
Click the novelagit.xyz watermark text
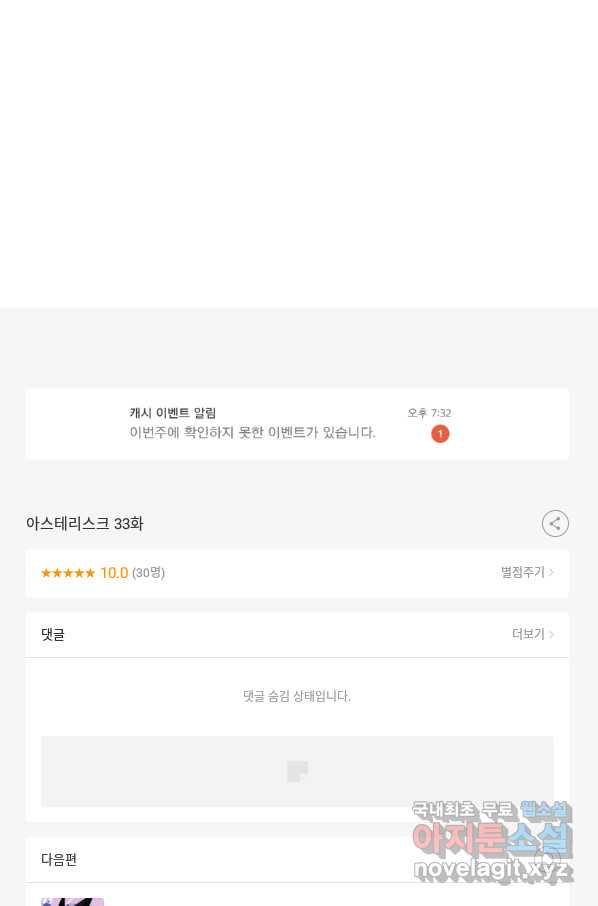click(493, 868)
